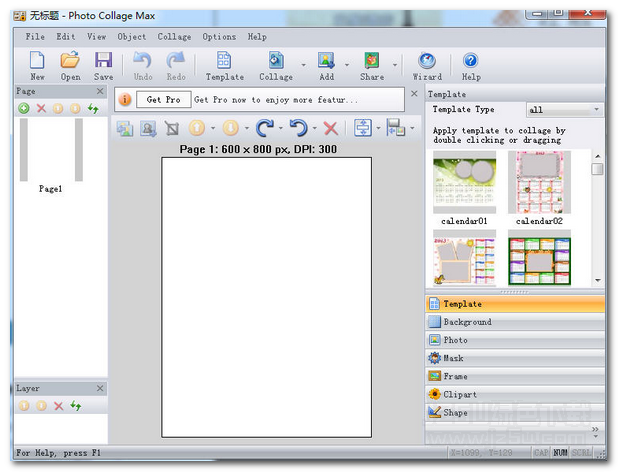Open Help via the blue question icon

pyautogui.click(x=471, y=66)
